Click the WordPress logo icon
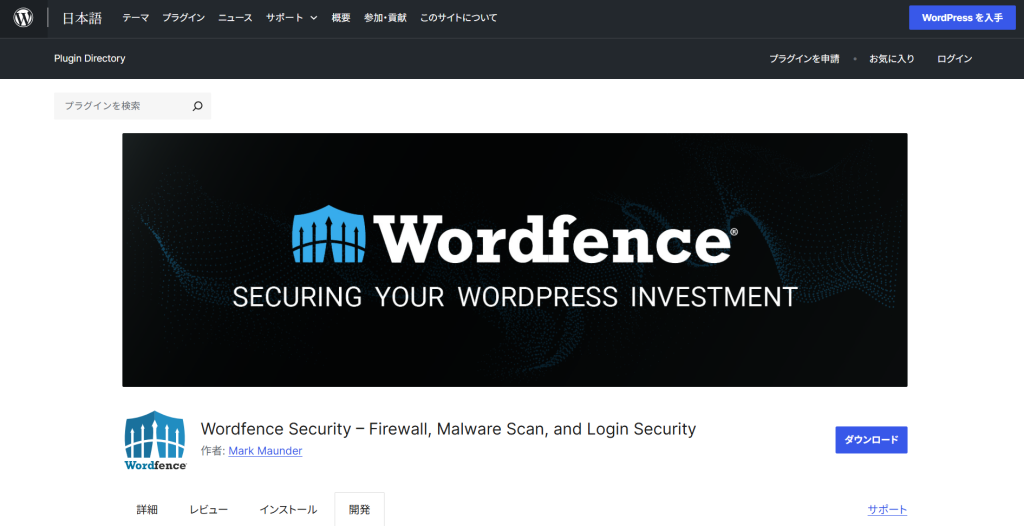The image size is (1024, 526). click(24, 18)
